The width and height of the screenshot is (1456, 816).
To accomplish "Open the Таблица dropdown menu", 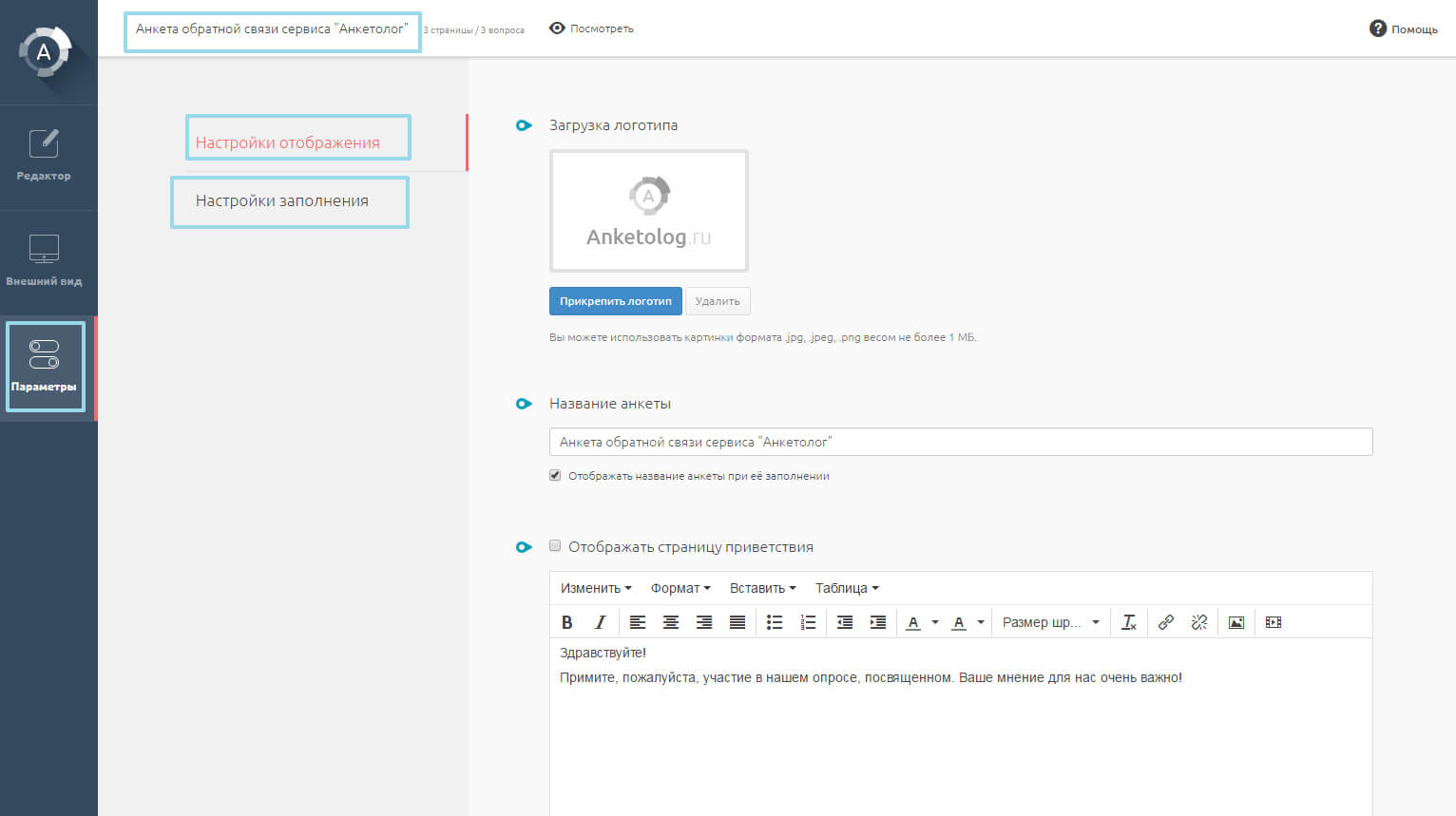I will coord(847,588).
